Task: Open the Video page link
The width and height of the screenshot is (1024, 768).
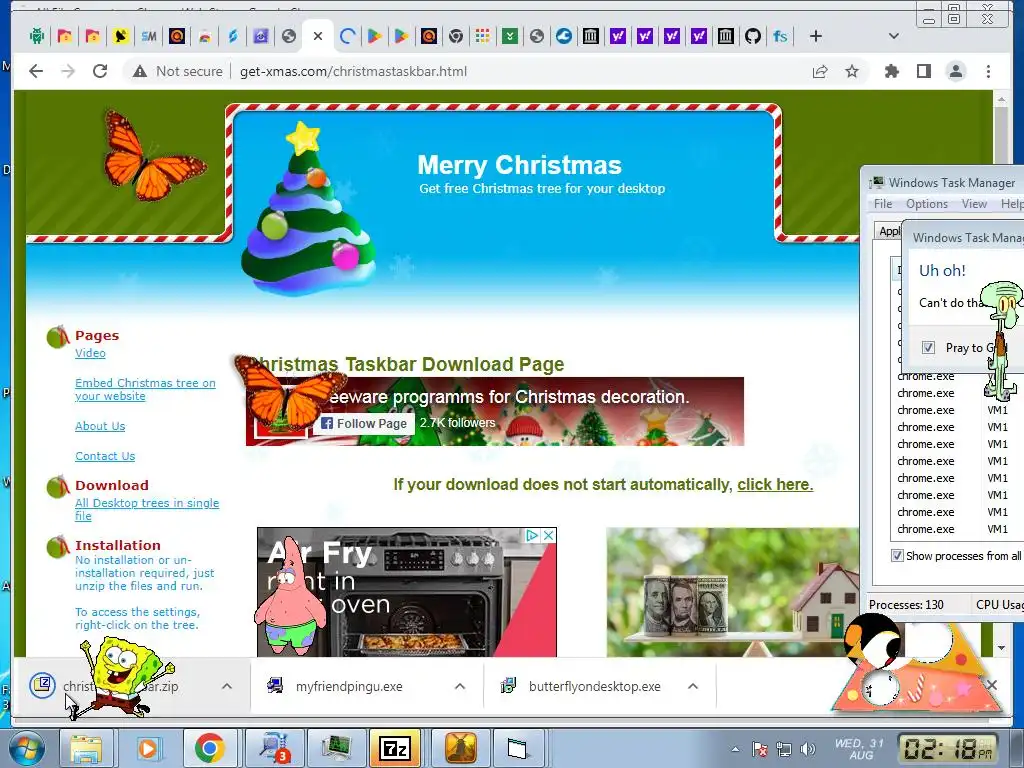Action: click(90, 353)
